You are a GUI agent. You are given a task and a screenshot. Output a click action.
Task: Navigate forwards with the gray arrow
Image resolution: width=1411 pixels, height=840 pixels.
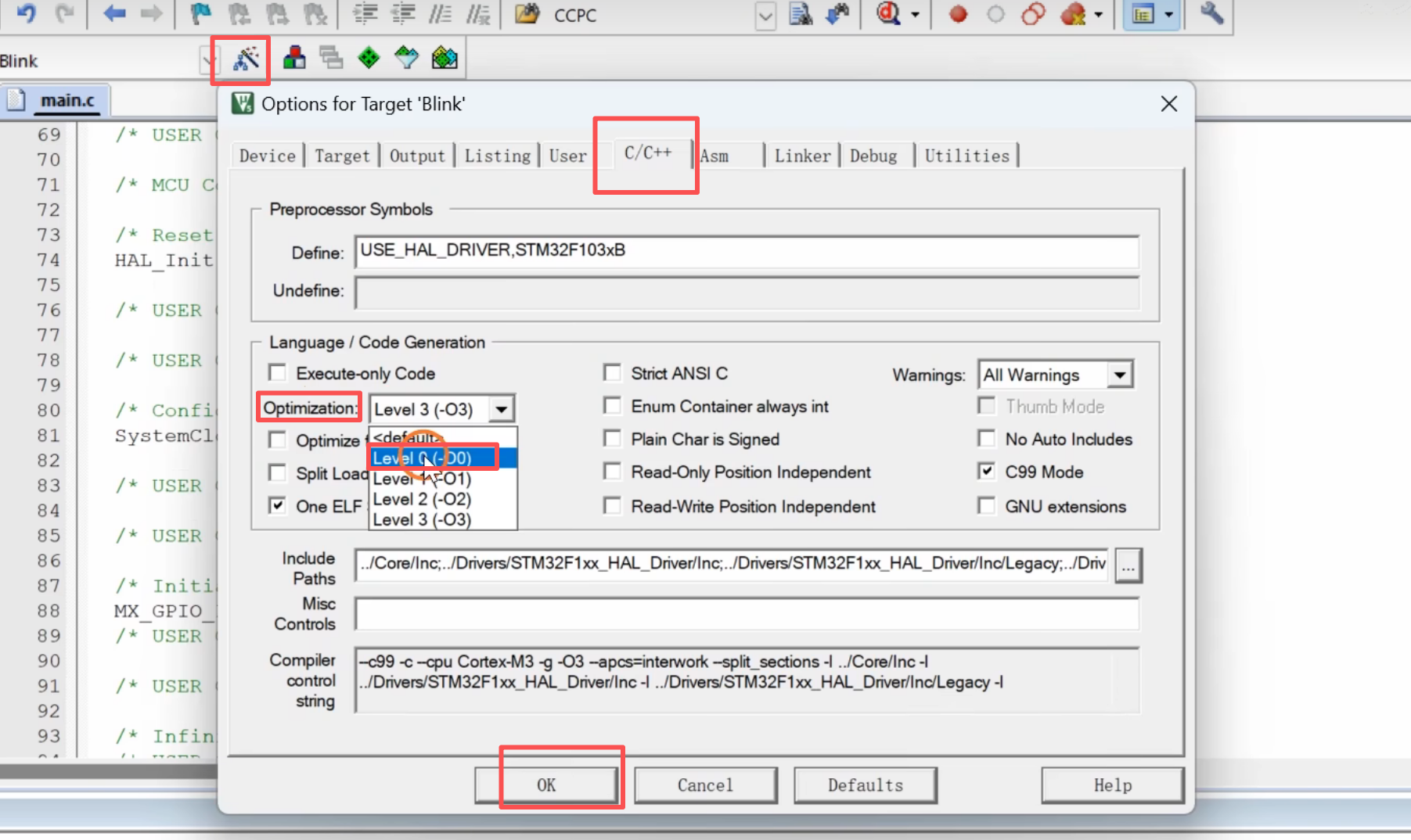click(151, 14)
